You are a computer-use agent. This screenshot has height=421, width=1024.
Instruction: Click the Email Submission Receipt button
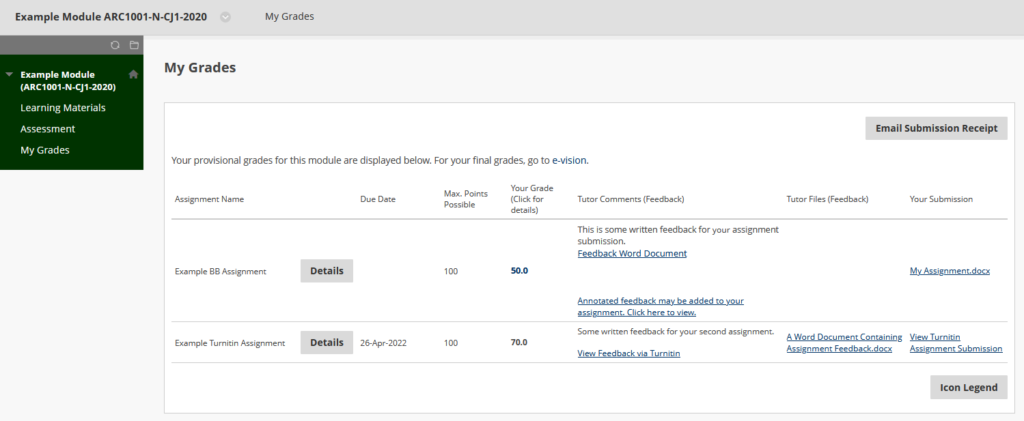pos(936,128)
